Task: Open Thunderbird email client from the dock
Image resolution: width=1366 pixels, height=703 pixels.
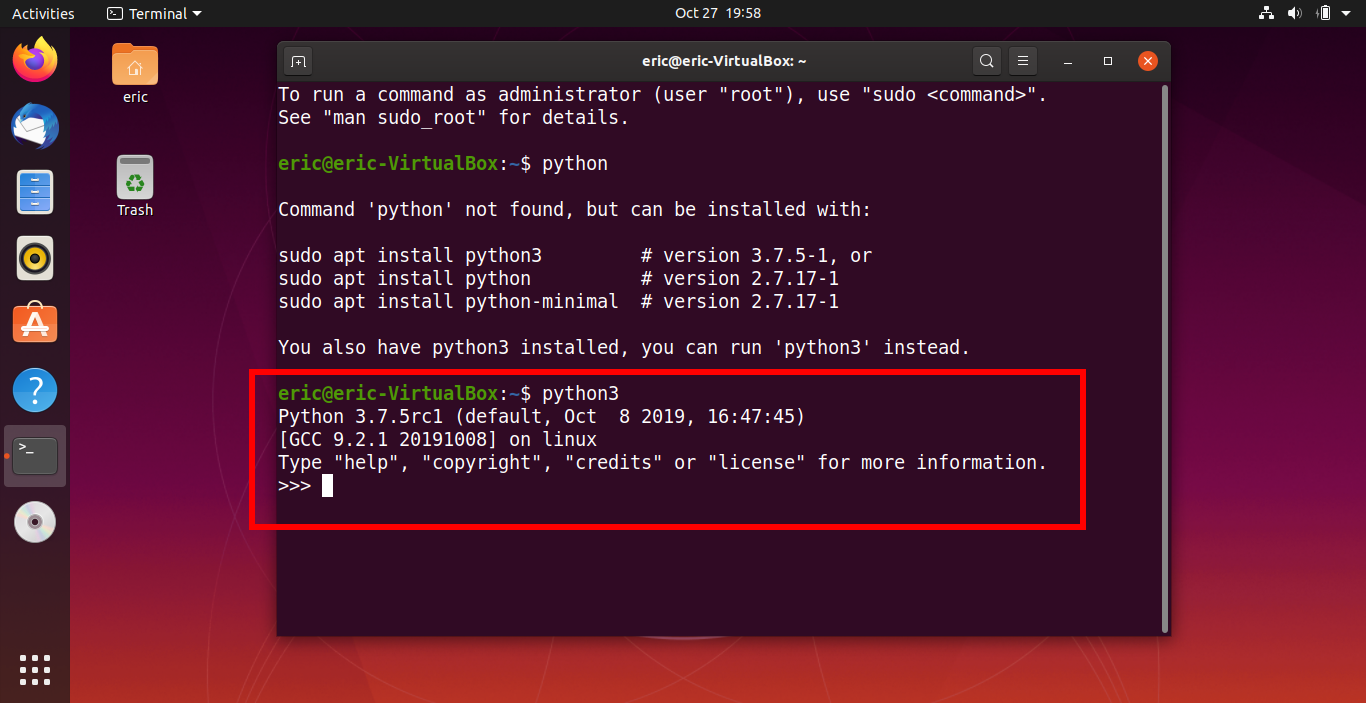Action: [x=35, y=126]
